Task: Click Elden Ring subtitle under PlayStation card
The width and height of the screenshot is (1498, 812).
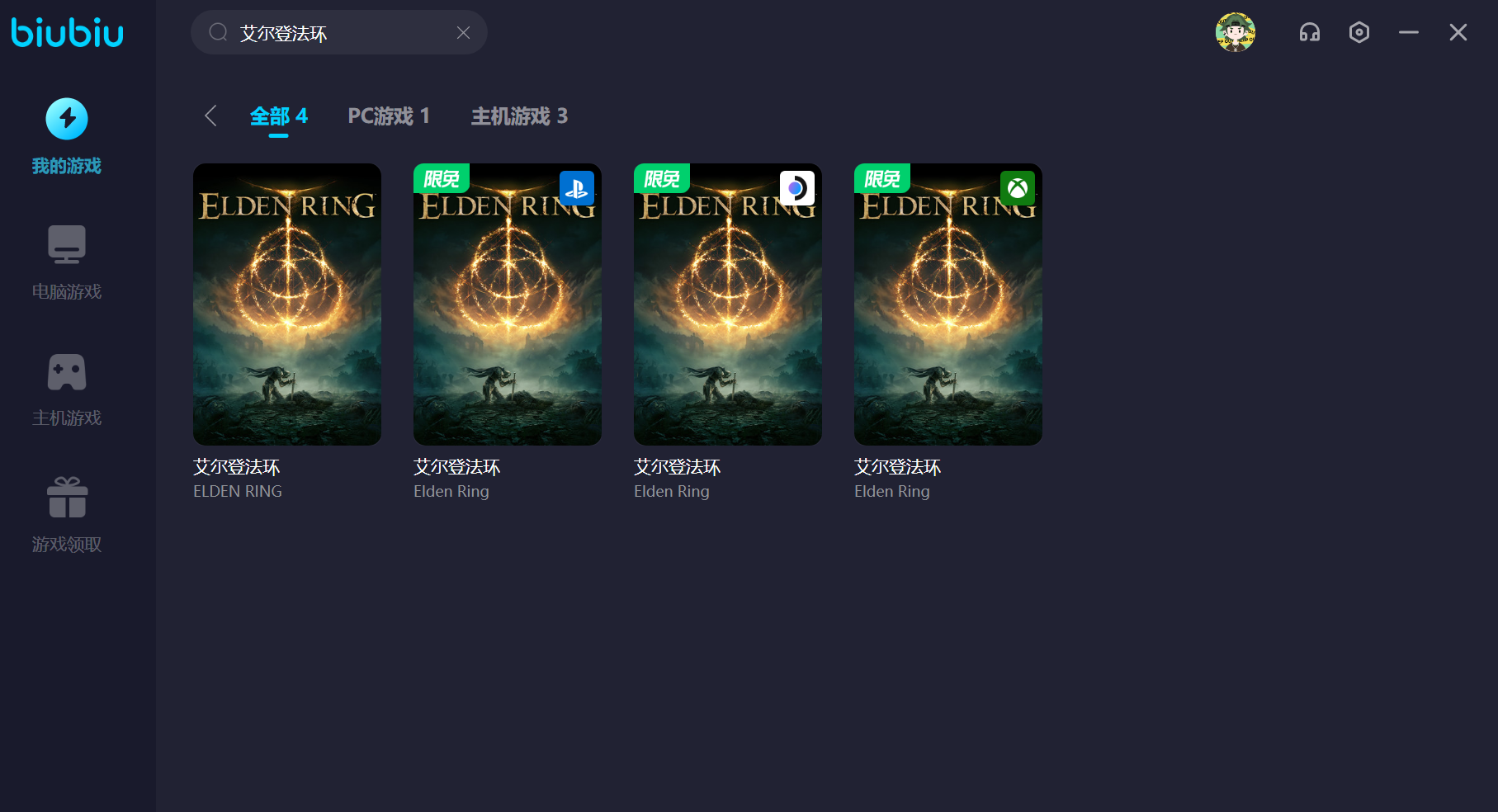Action: pyautogui.click(x=451, y=492)
